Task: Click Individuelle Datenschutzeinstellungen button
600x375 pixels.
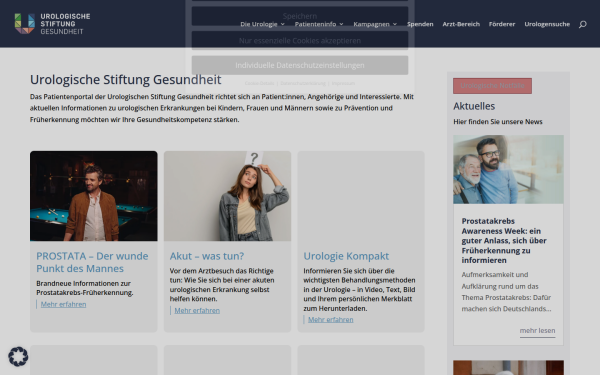Action: [x=300, y=65]
